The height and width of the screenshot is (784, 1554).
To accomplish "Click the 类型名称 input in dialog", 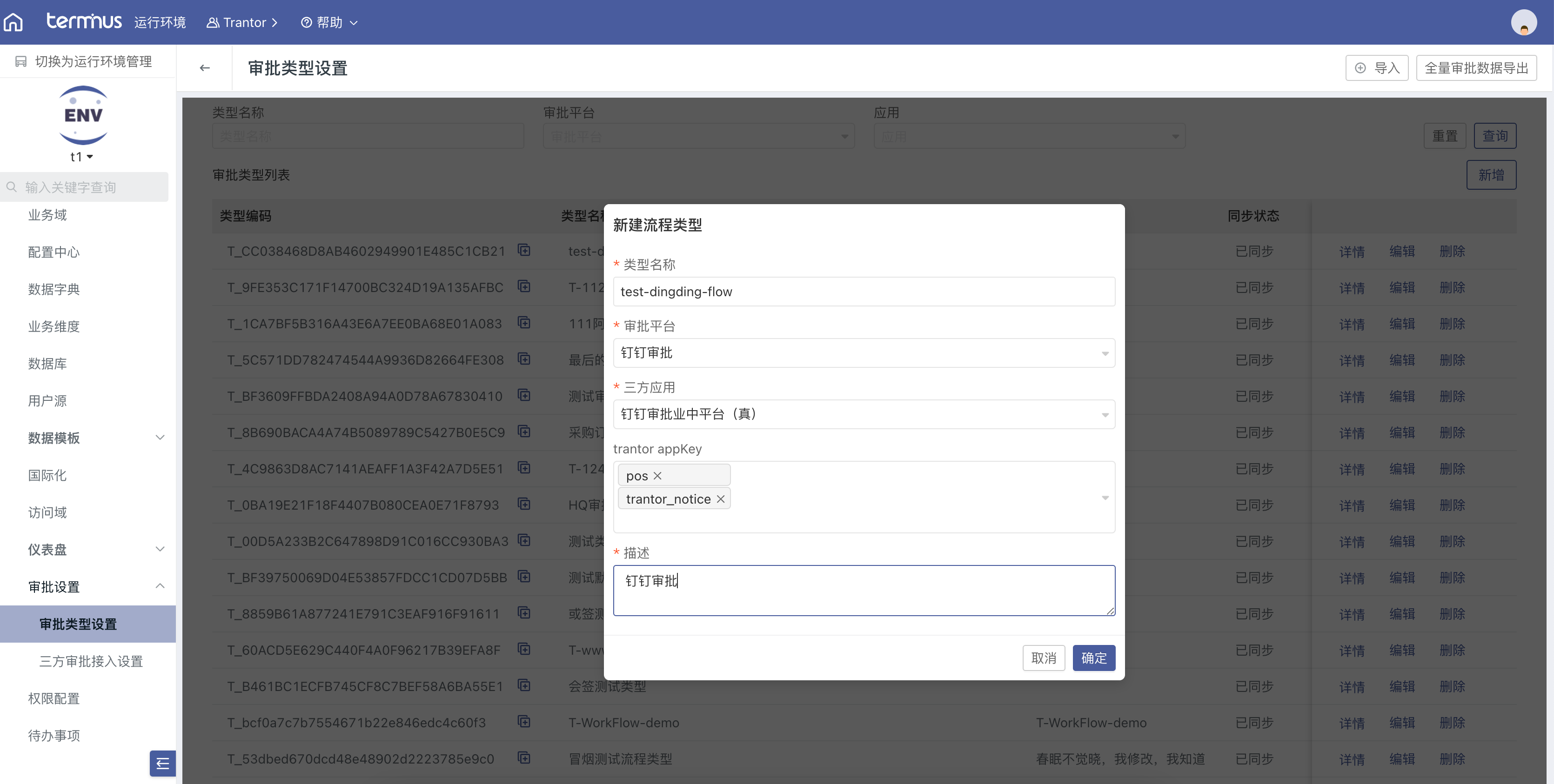I will 864,291.
